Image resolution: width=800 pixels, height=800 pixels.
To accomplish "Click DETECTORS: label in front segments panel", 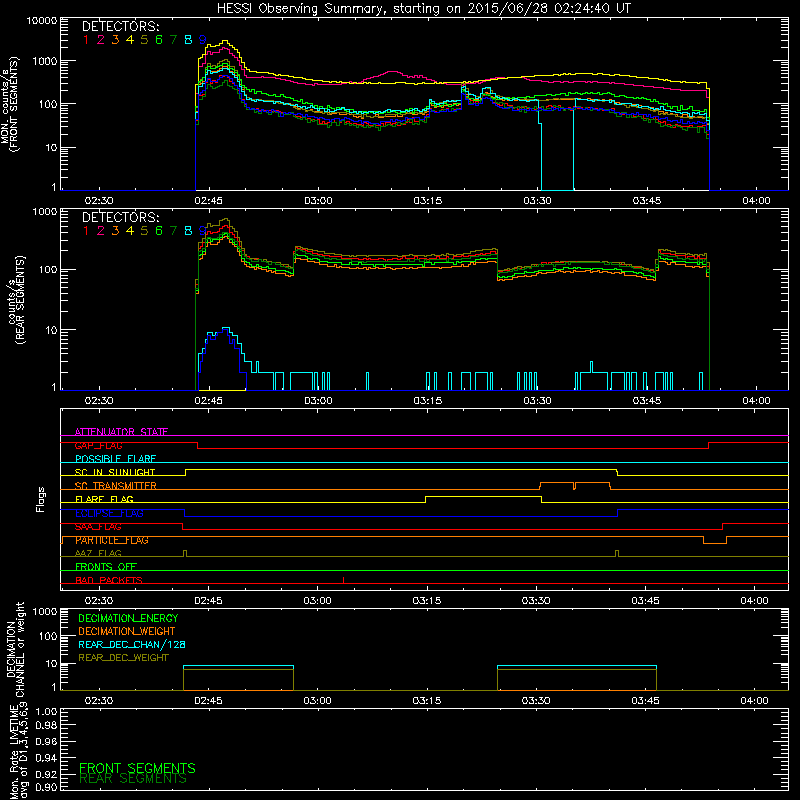I will pyautogui.click(x=121, y=26).
